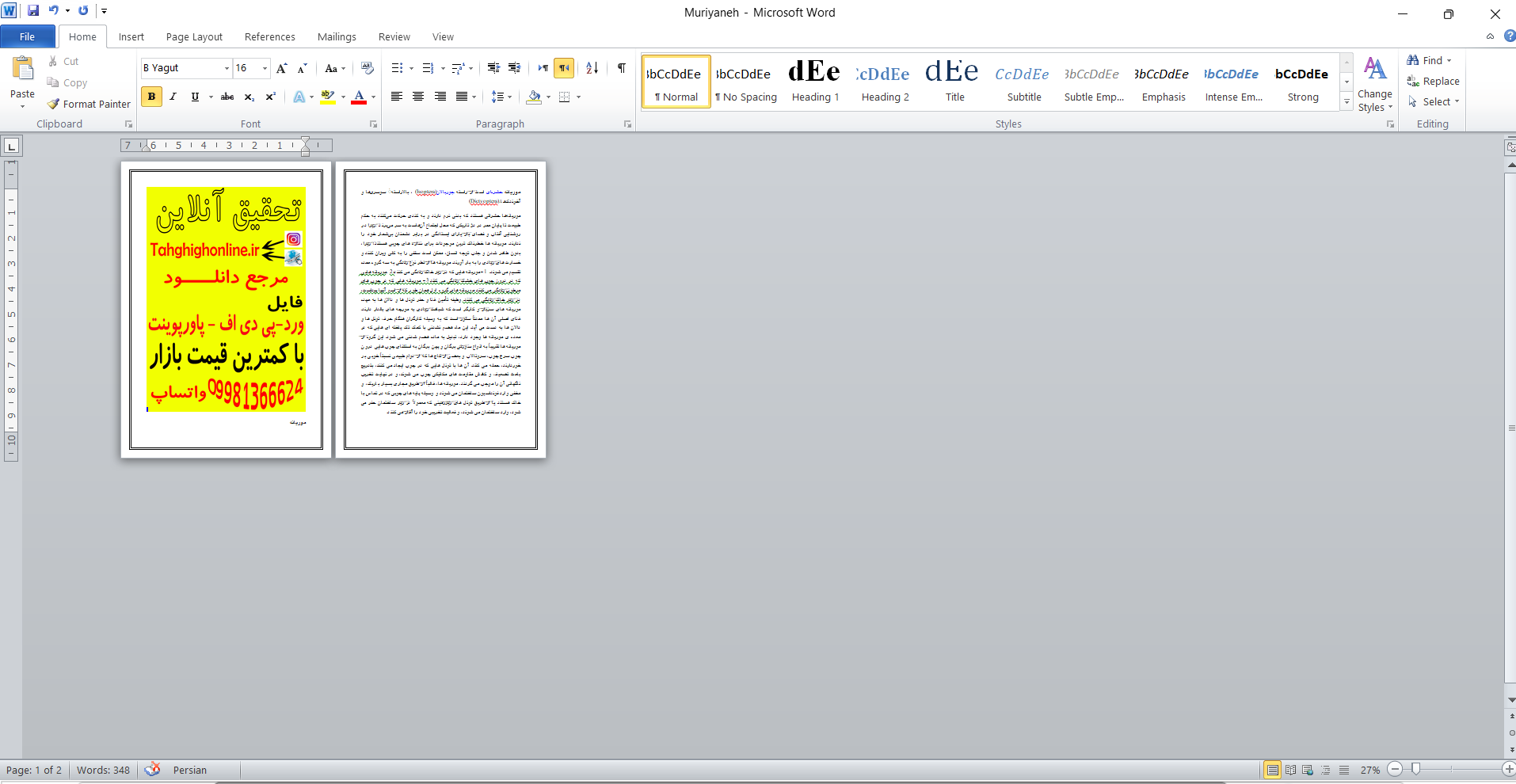The width and height of the screenshot is (1516, 784).
Task: Set left-to-right text direction
Action: [543, 68]
